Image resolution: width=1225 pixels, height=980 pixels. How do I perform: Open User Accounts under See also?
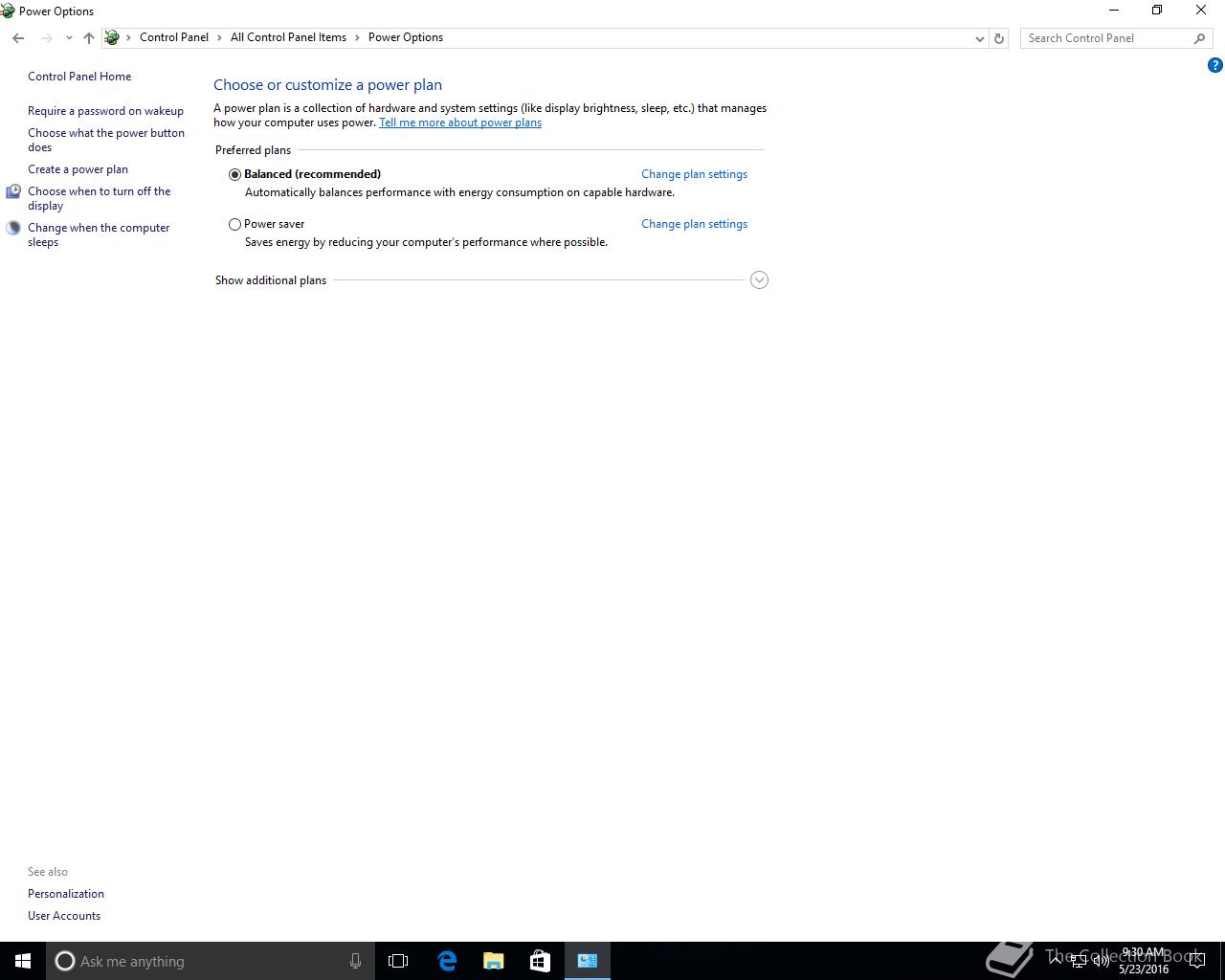[64, 916]
